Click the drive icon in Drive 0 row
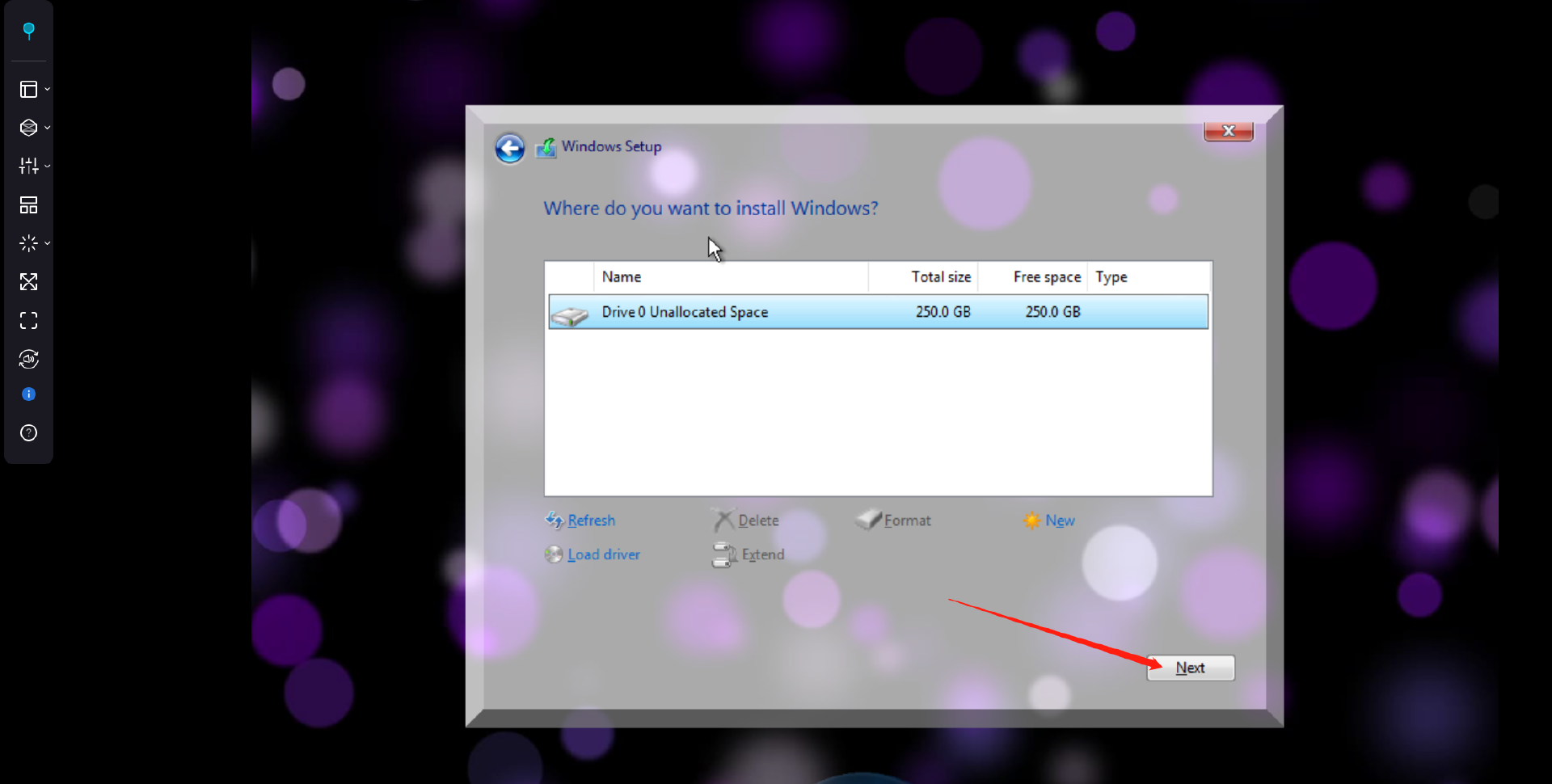The image size is (1552, 784). tap(570, 314)
